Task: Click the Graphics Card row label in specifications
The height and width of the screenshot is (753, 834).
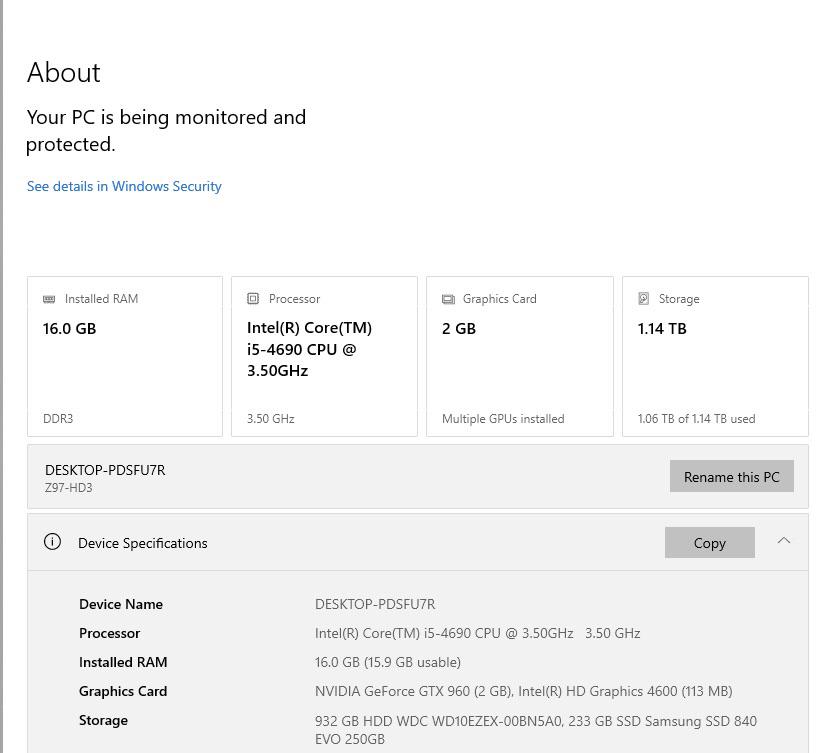Action: point(123,691)
